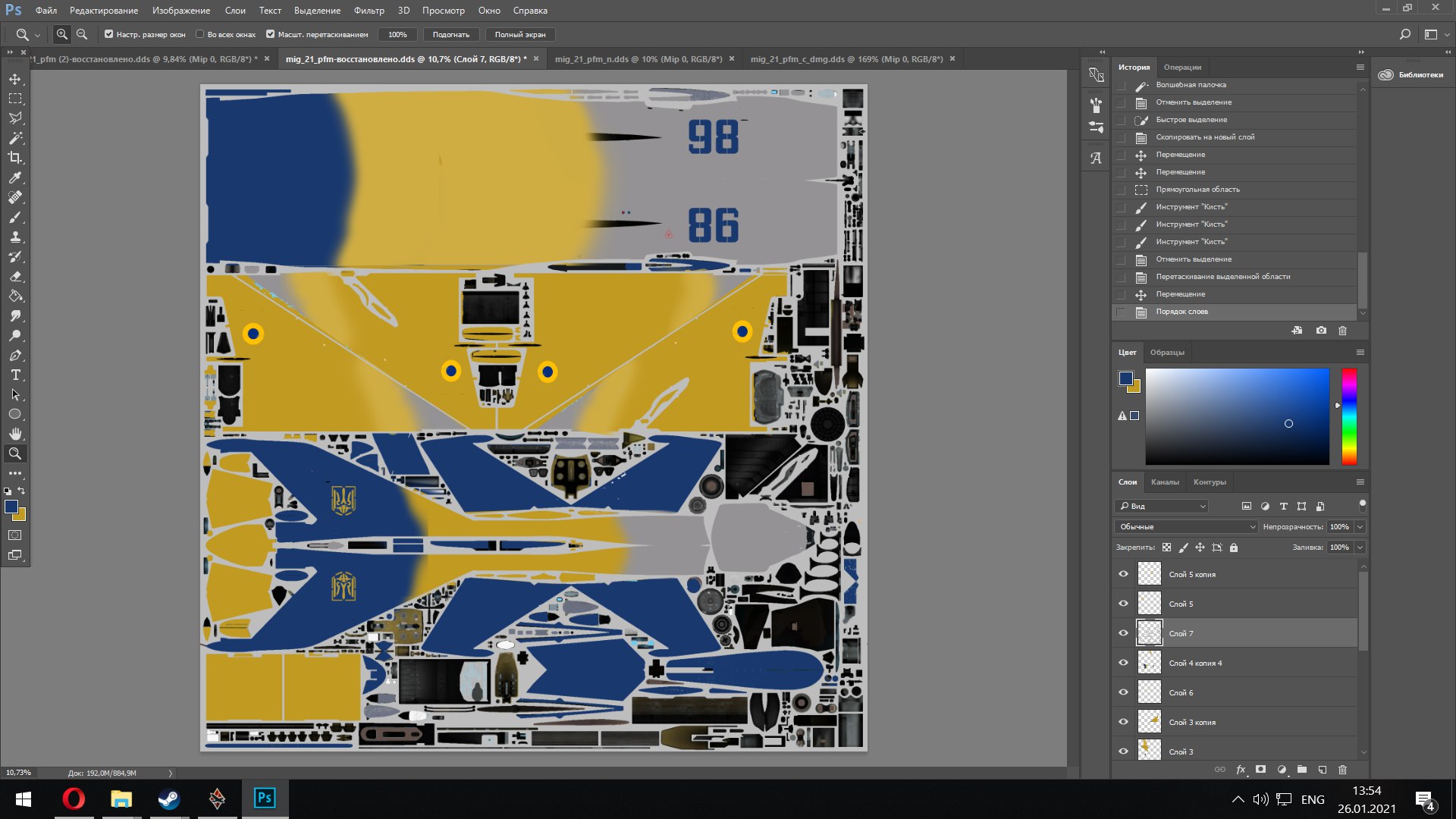This screenshot has width=1456, height=819.
Task: Select the Eyedropper tool
Action: coord(15,177)
